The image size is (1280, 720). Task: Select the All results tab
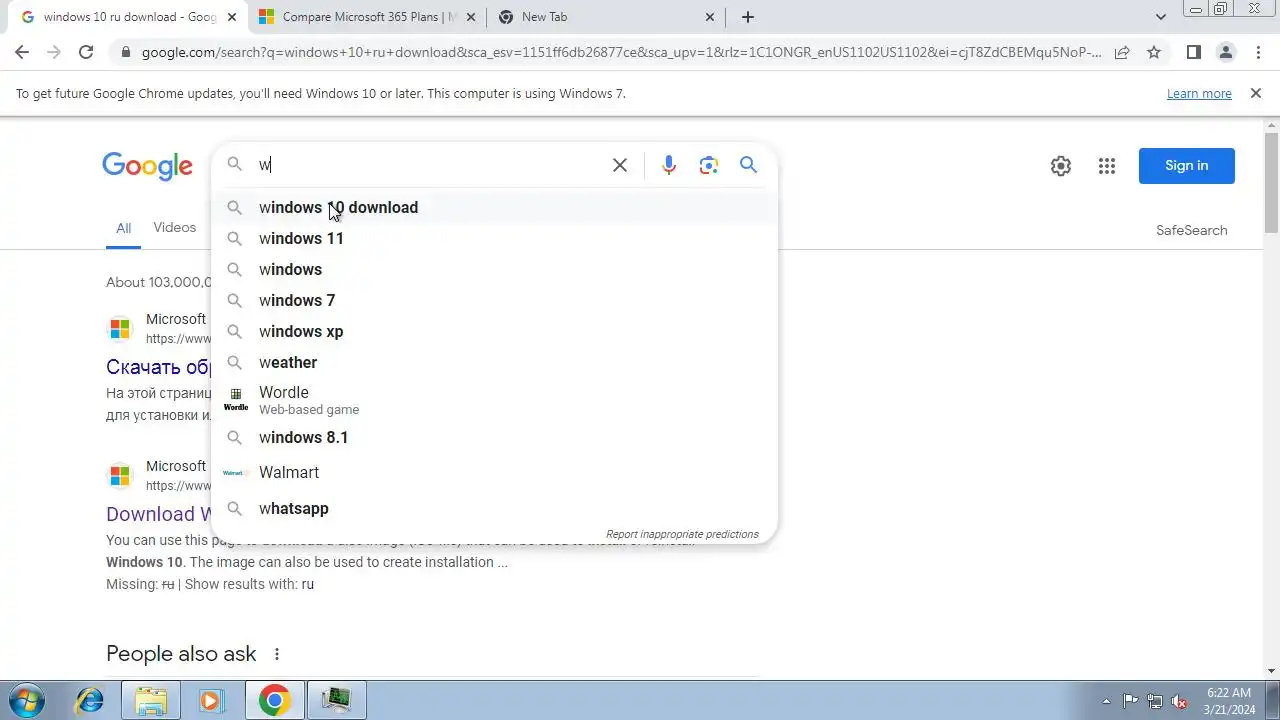pyautogui.click(x=123, y=229)
